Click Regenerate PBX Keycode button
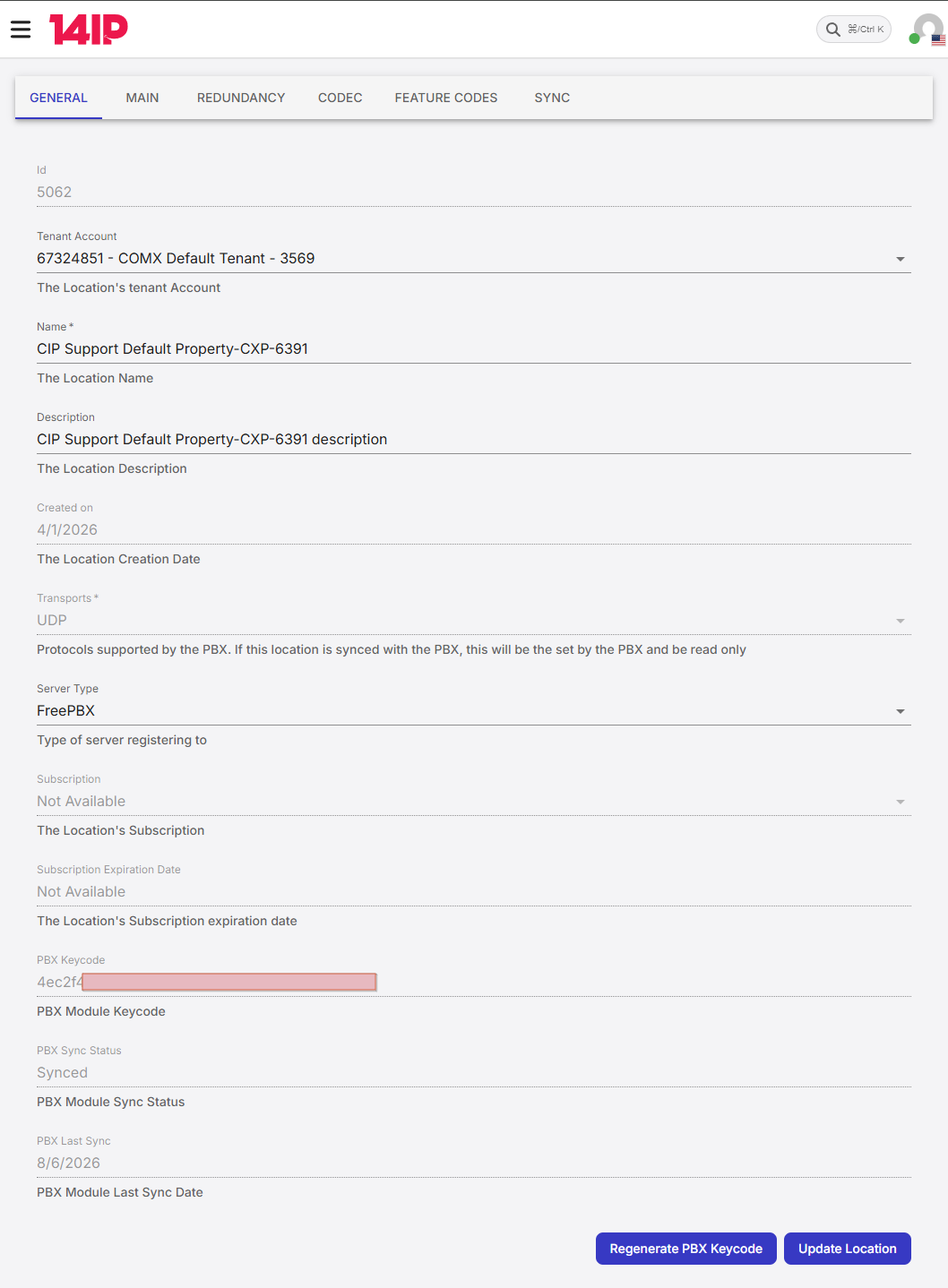The width and height of the screenshot is (948, 1288). click(x=686, y=1249)
